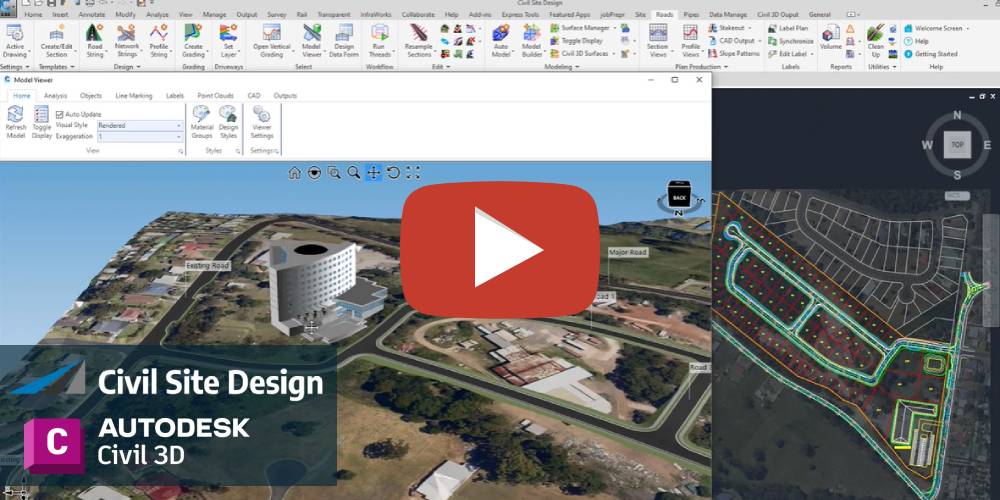
Task: Toggle Display in Model Viewer
Action: coord(41,122)
